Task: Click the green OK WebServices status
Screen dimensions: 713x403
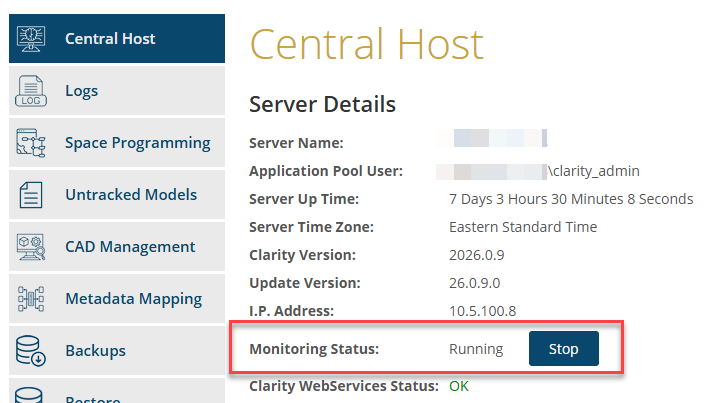Action: (458, 385)
